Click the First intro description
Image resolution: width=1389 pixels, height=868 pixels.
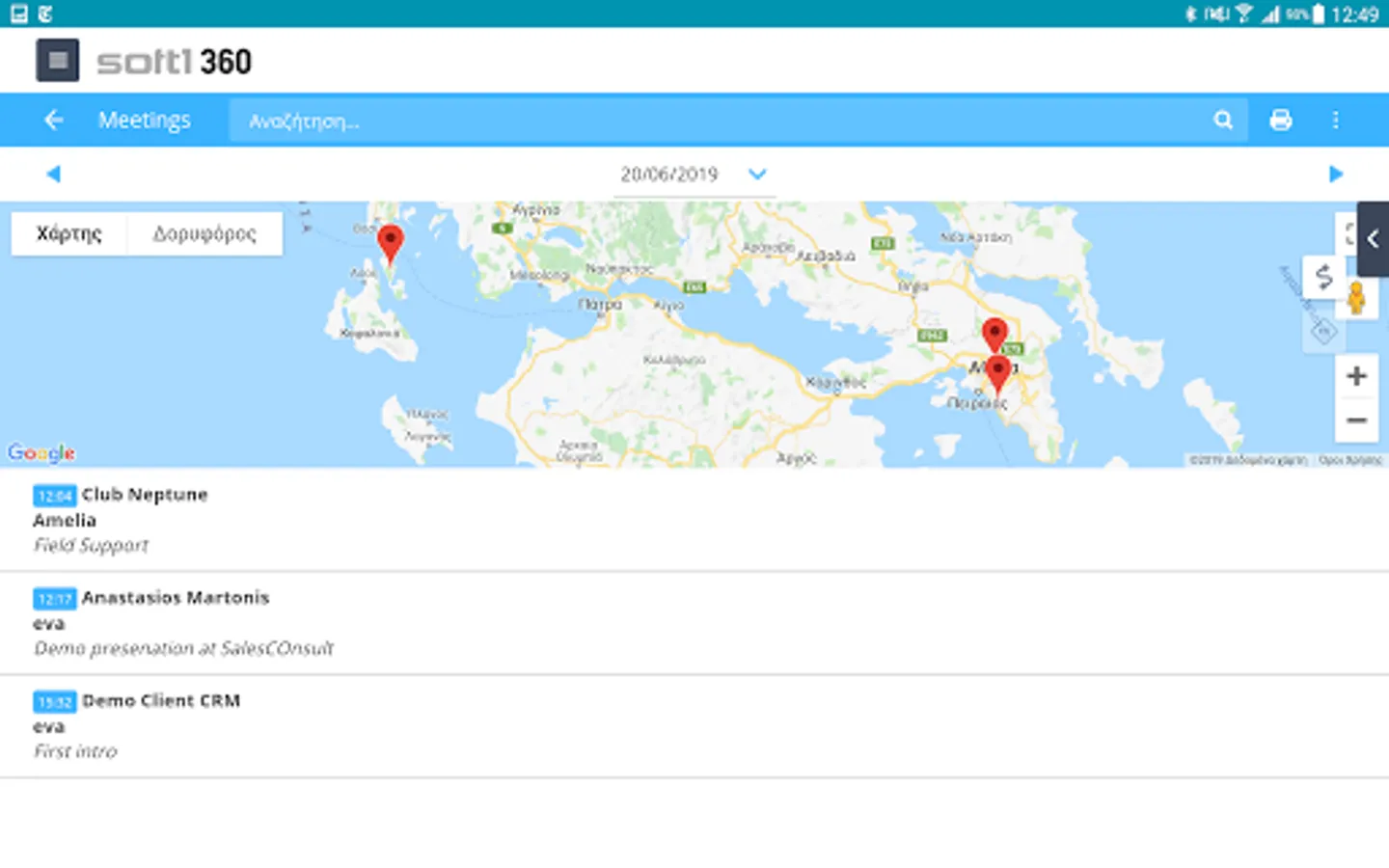(x=75, y=751)
